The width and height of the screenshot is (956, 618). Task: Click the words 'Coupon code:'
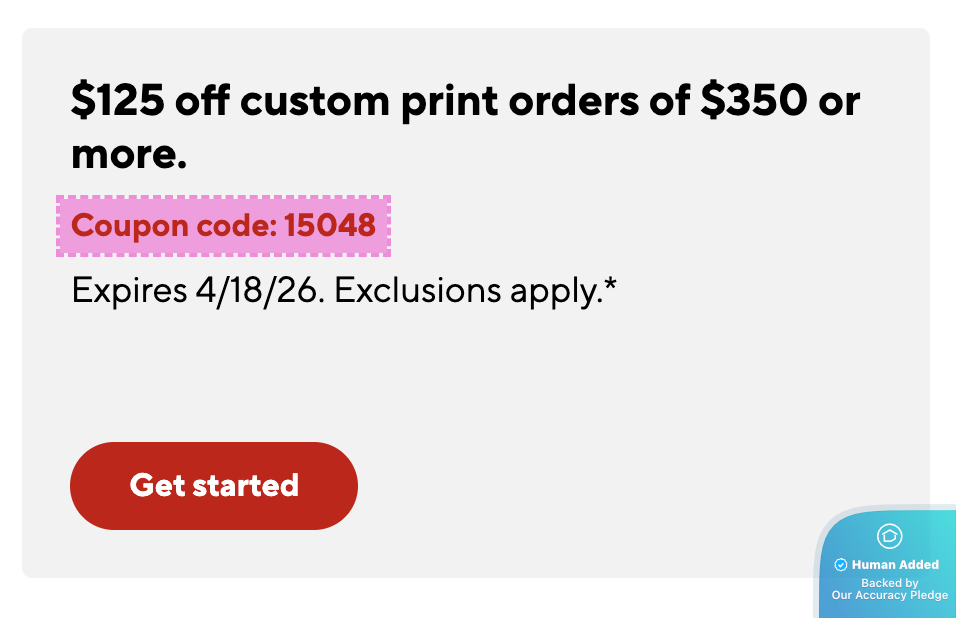tap(174, 225)
